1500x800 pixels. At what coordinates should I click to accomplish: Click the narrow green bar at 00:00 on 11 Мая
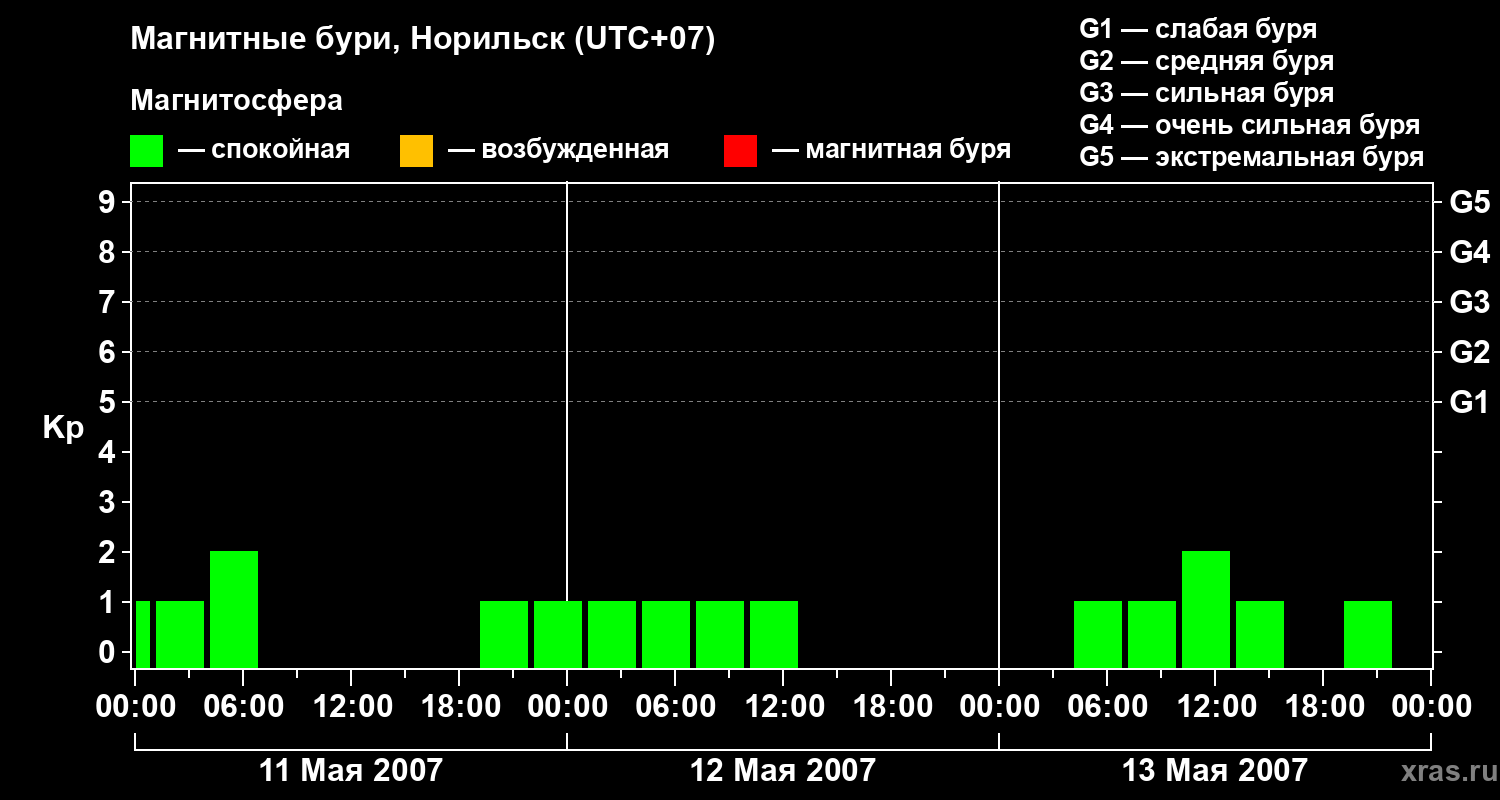143,634
